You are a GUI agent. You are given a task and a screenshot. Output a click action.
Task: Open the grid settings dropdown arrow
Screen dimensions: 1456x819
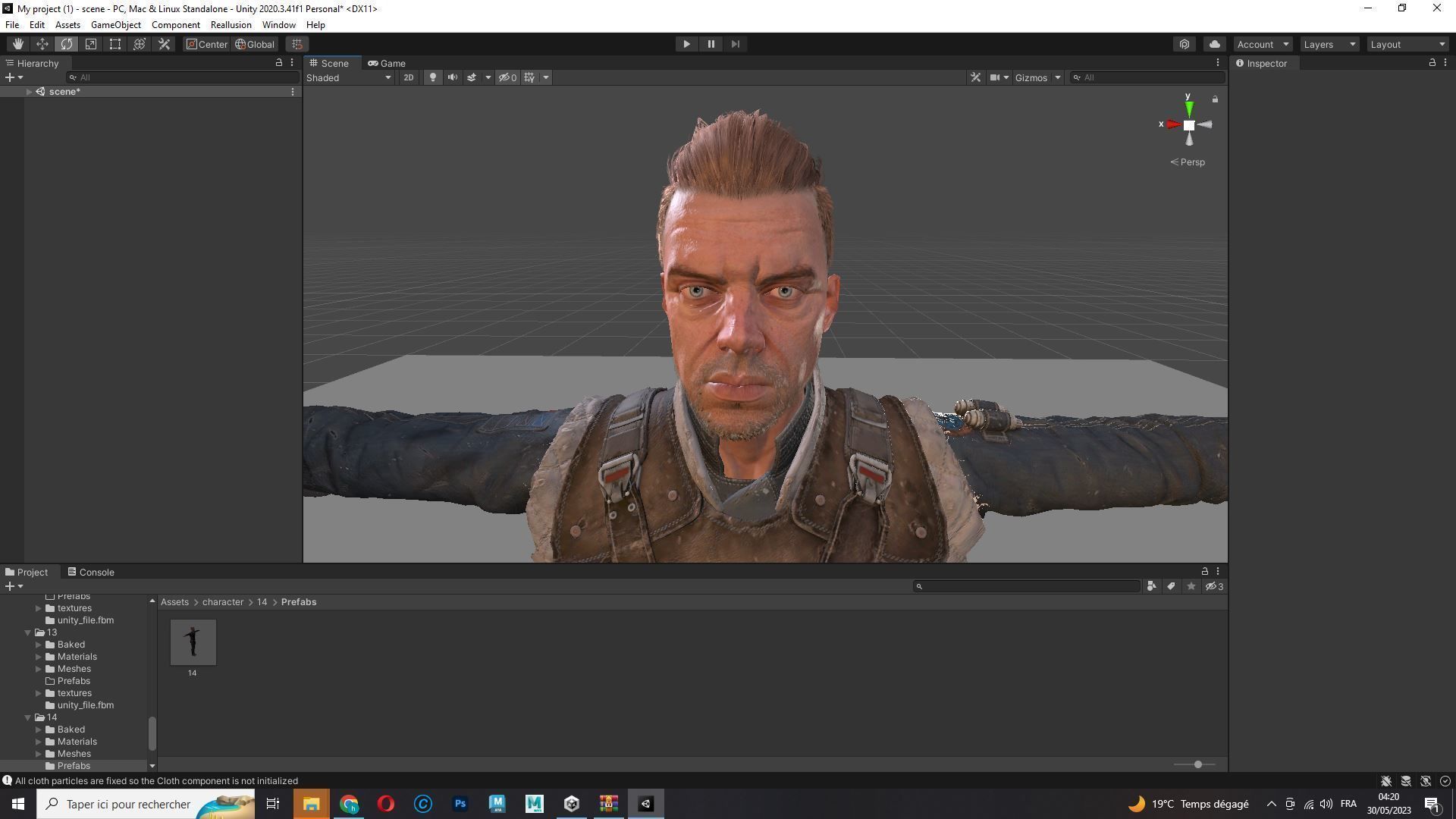[x=545, y=77]
